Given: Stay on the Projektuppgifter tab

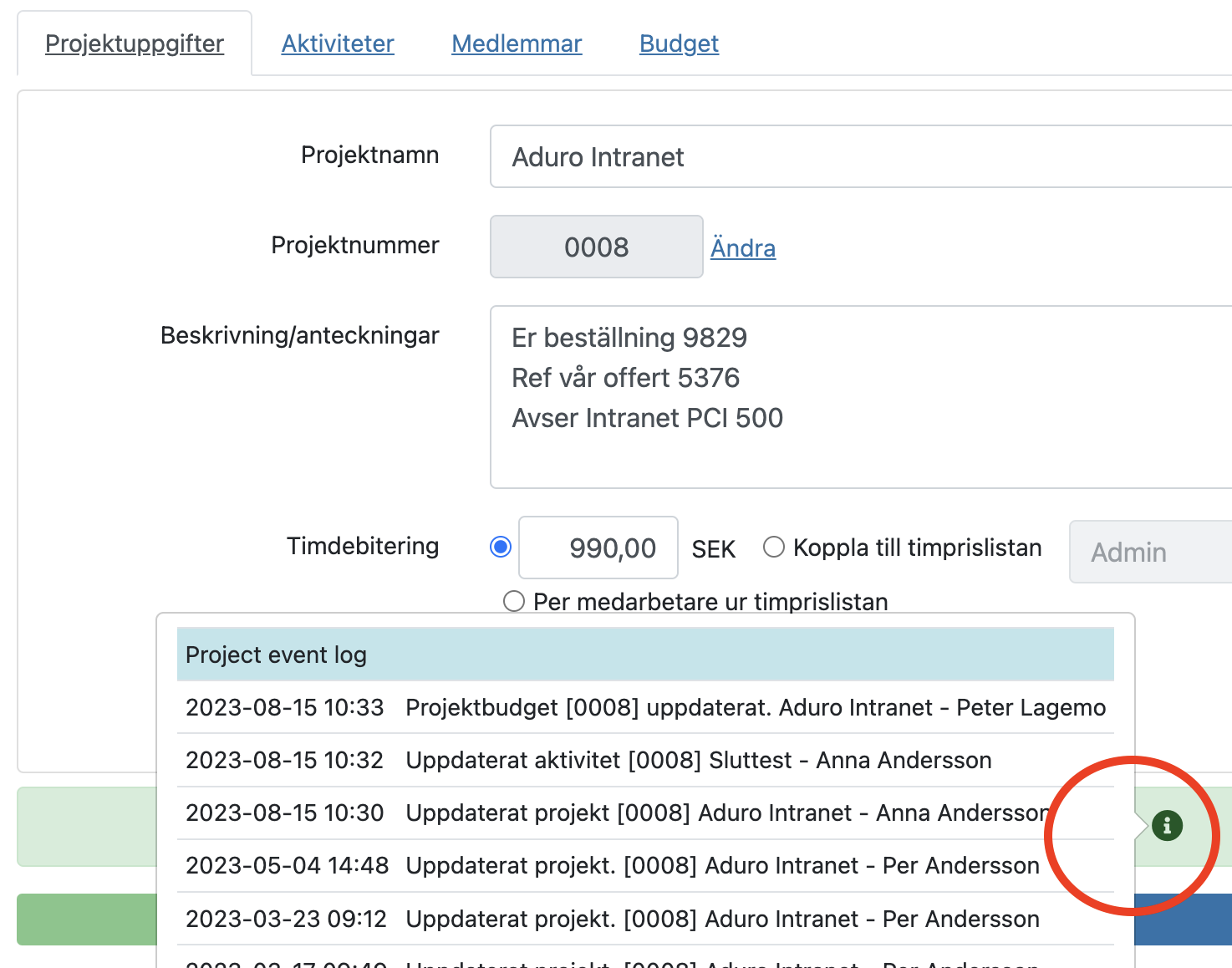Looking at the screenshot, I should (135, 43).
